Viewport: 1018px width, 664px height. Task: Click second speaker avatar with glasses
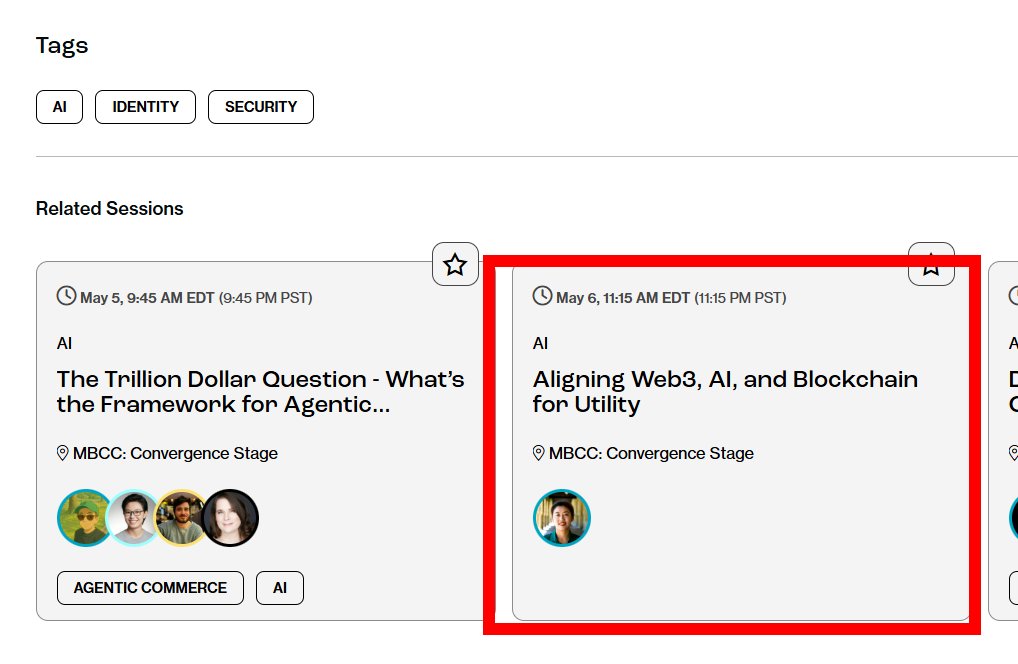point(133,518)
